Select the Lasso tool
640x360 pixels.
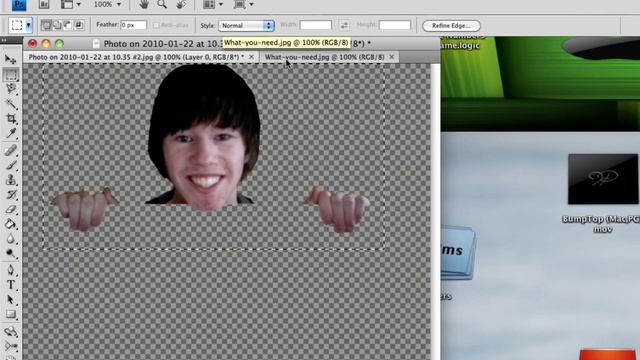tap(11, 89)
